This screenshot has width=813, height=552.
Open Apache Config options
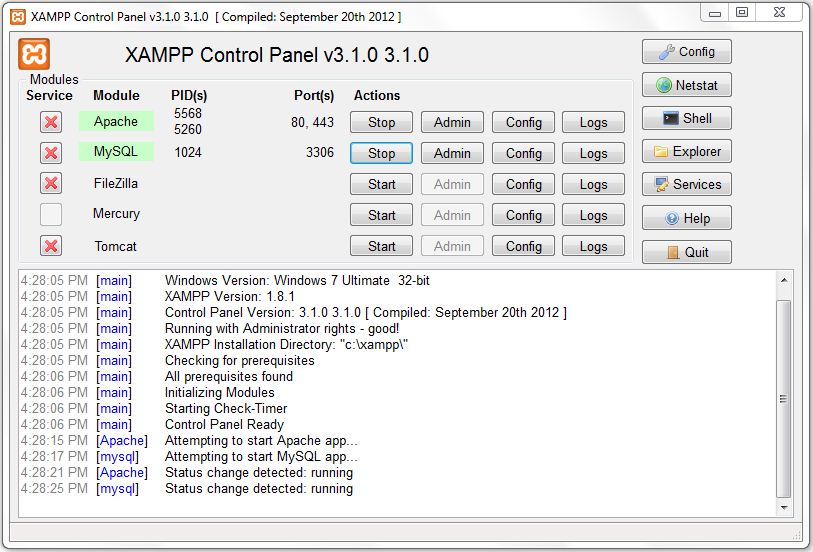tap(523, 122)
